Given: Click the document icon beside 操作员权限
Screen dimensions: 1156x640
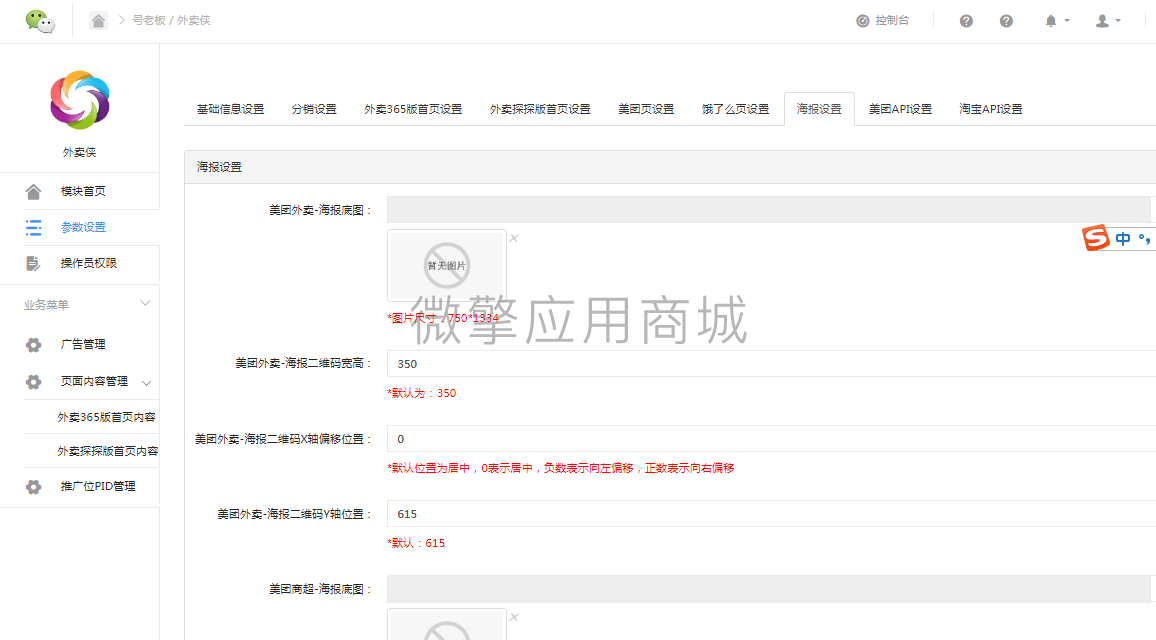Looking at the screenshot, I should click(x=33, y=263).
